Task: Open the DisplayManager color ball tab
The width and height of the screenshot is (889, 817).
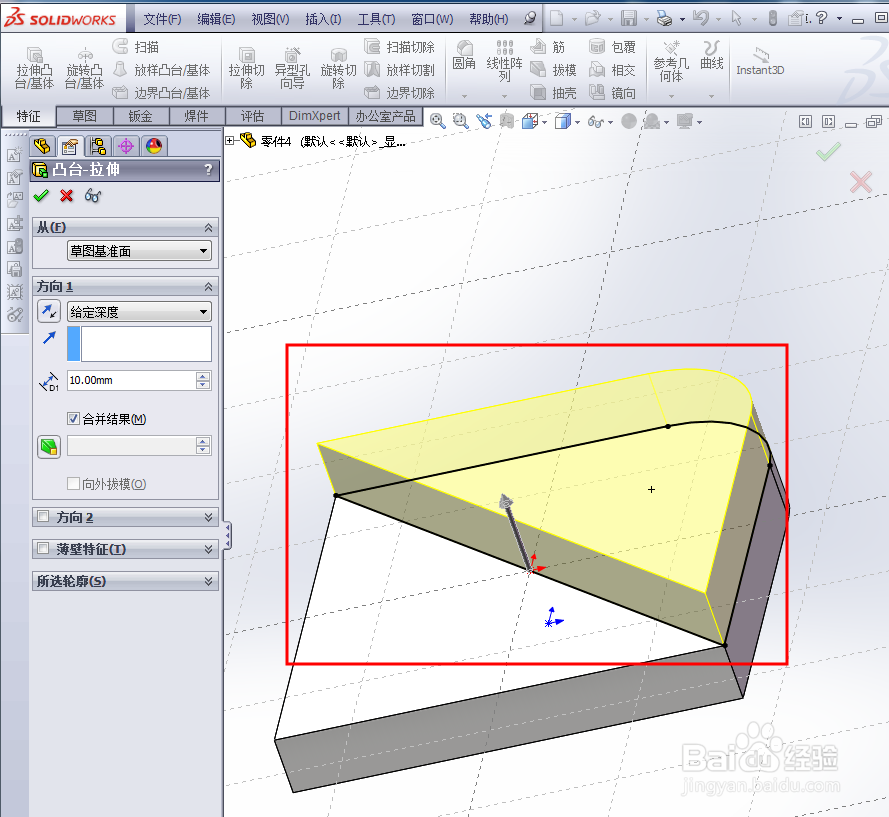Action: [154, 146]
